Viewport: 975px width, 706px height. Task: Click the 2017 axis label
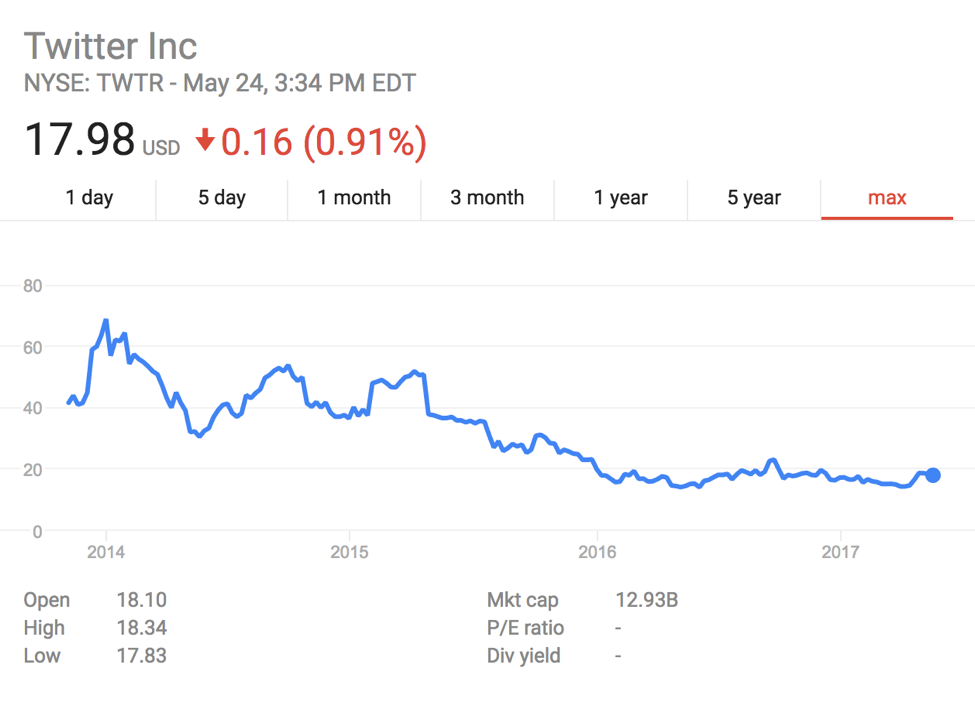click(840, 552)
